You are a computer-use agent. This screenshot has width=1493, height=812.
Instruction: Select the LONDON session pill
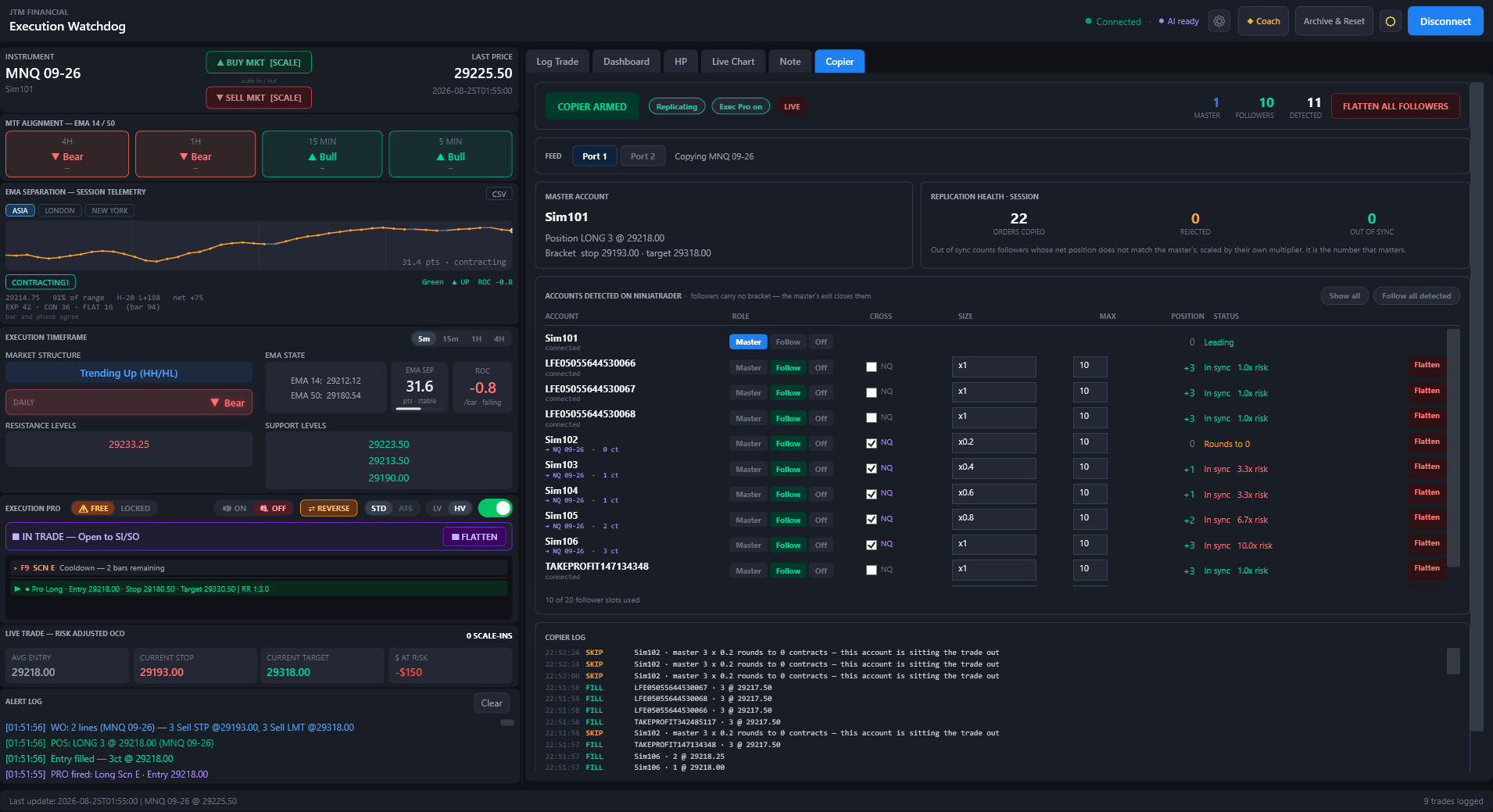point(60,210)
